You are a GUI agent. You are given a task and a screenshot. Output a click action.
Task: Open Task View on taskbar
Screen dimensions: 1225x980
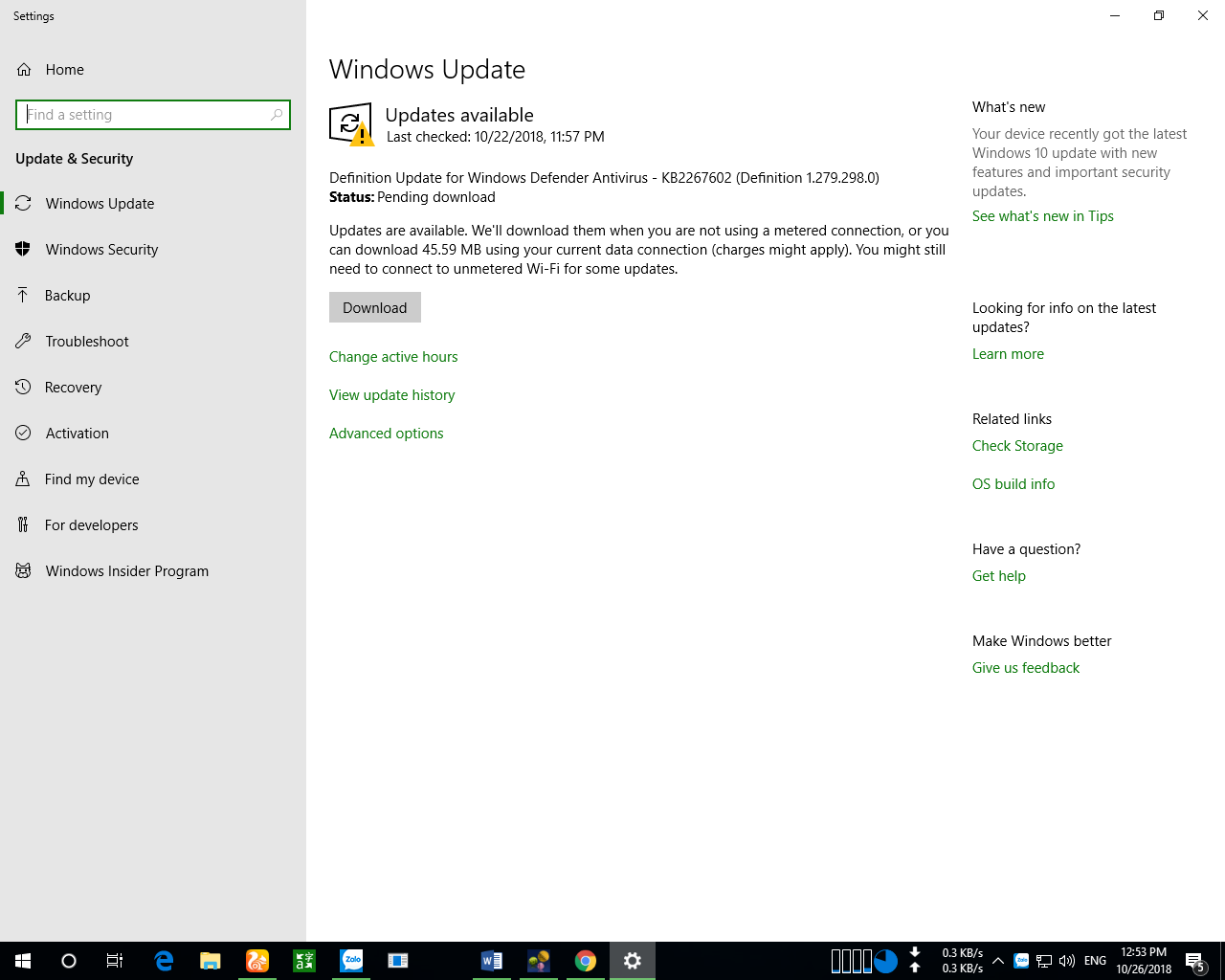pos(115,961)
